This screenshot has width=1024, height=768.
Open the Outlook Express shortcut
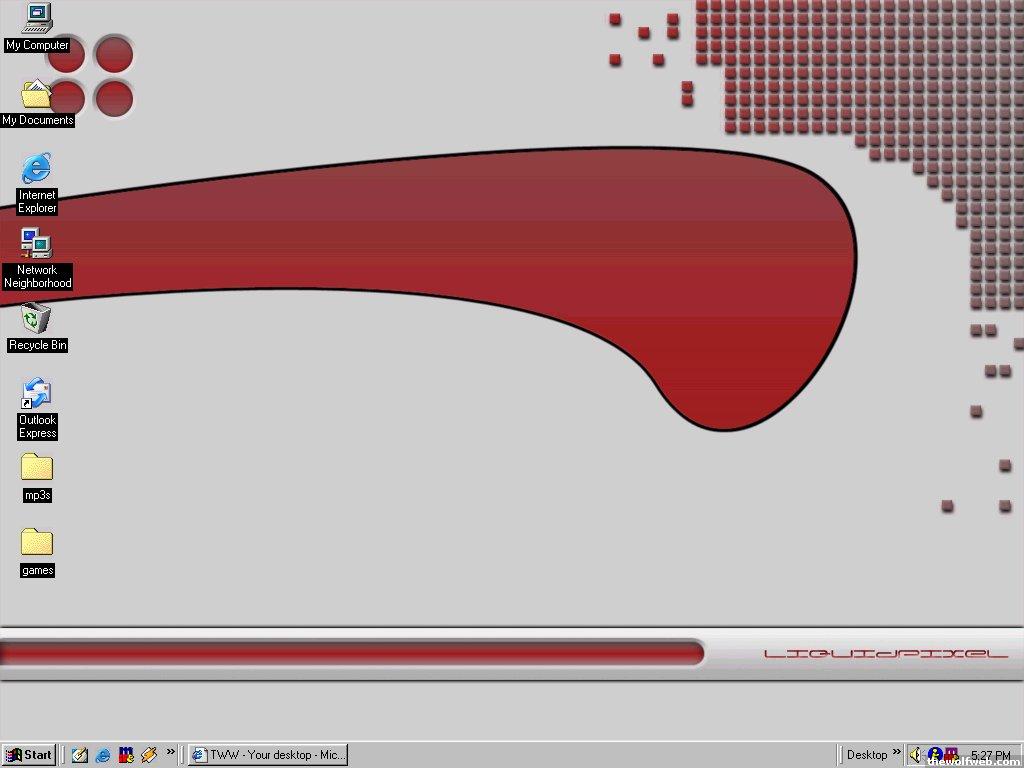click(x=37, y=394)
